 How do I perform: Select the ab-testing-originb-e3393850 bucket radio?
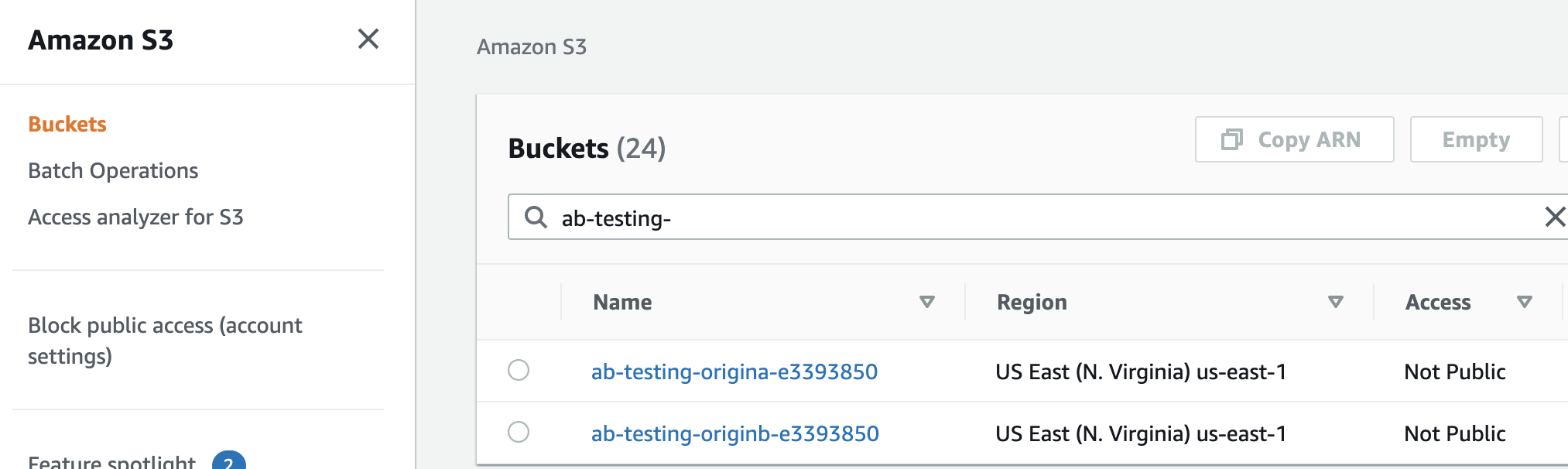pyautogui.click(x=519, y=432)
